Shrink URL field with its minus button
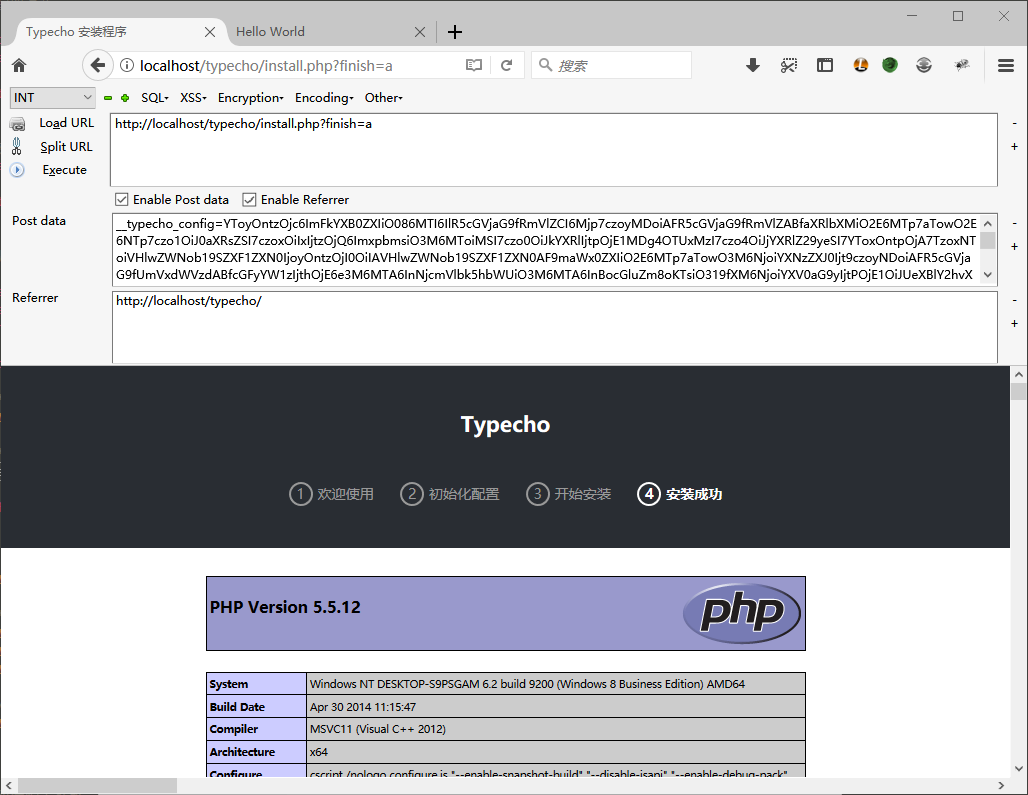Viewport: 1028px width, 795px height. click(x=1014, y=124)
